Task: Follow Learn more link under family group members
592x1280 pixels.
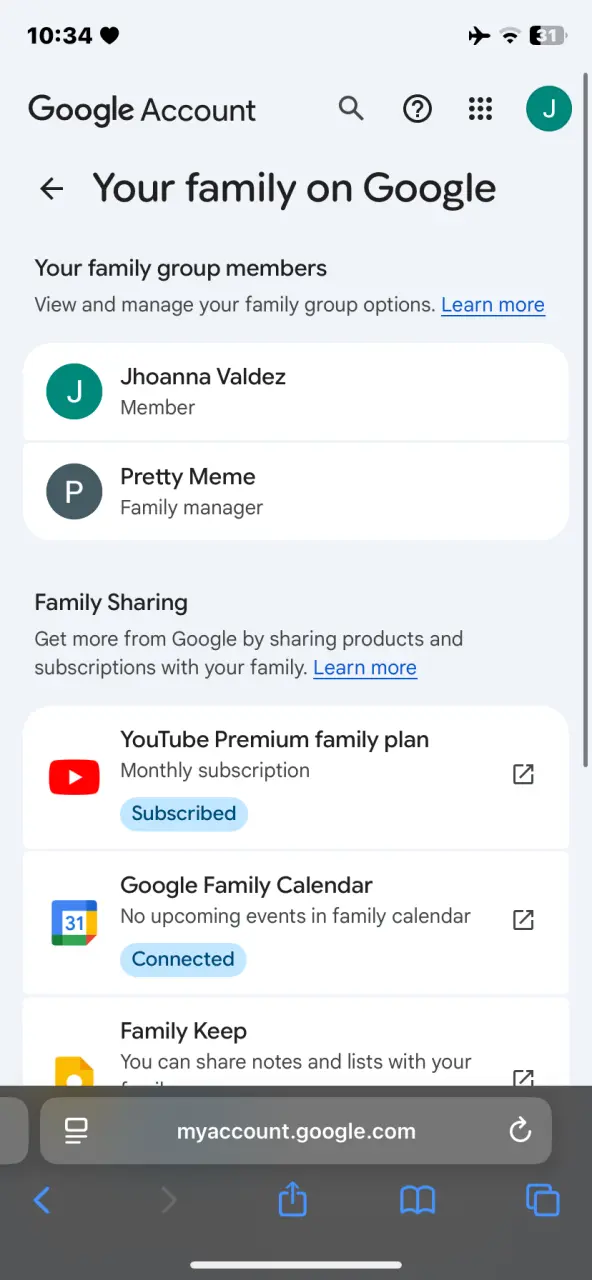Action: click(493, 305)
